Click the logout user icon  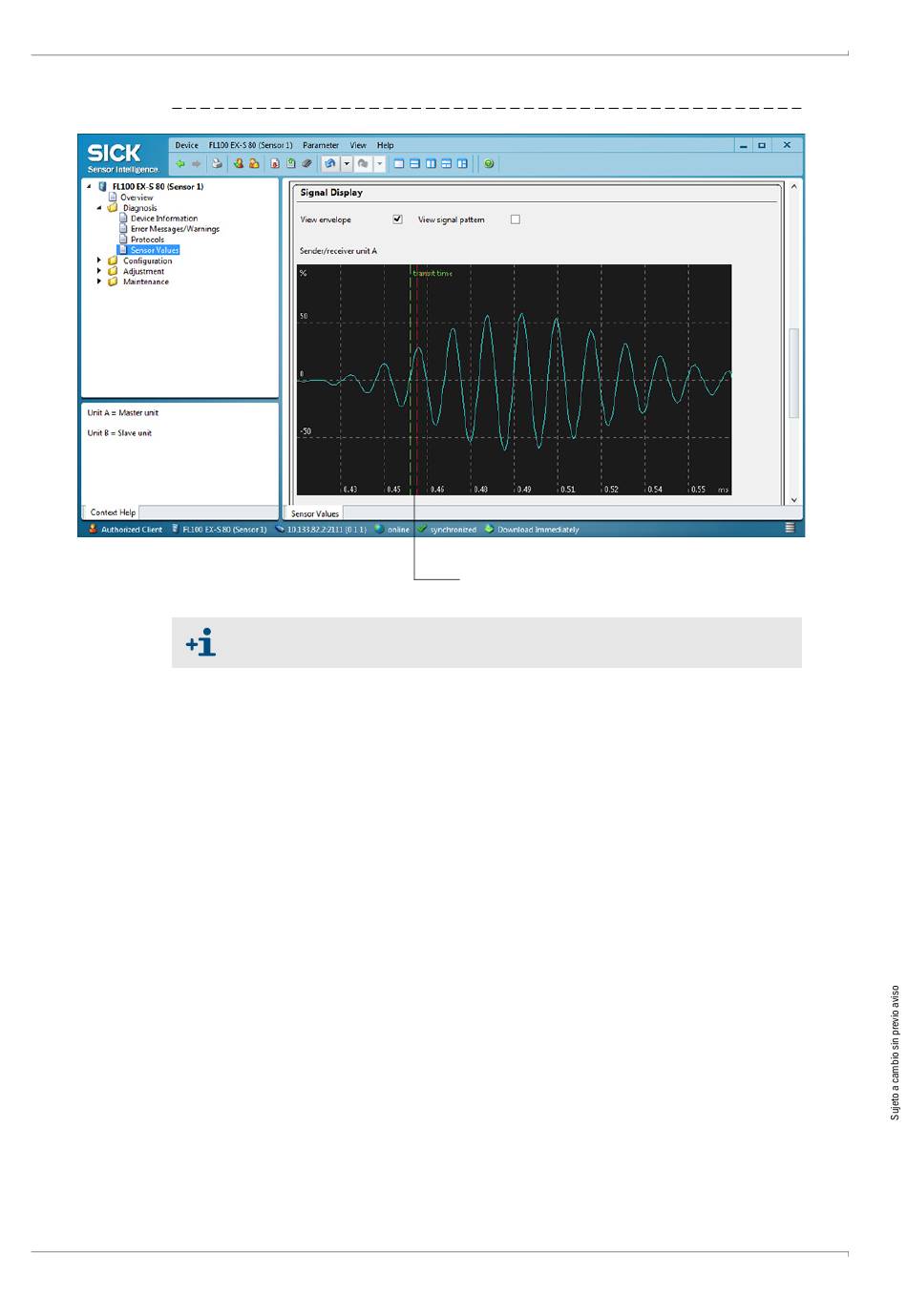tap(254, 164)
